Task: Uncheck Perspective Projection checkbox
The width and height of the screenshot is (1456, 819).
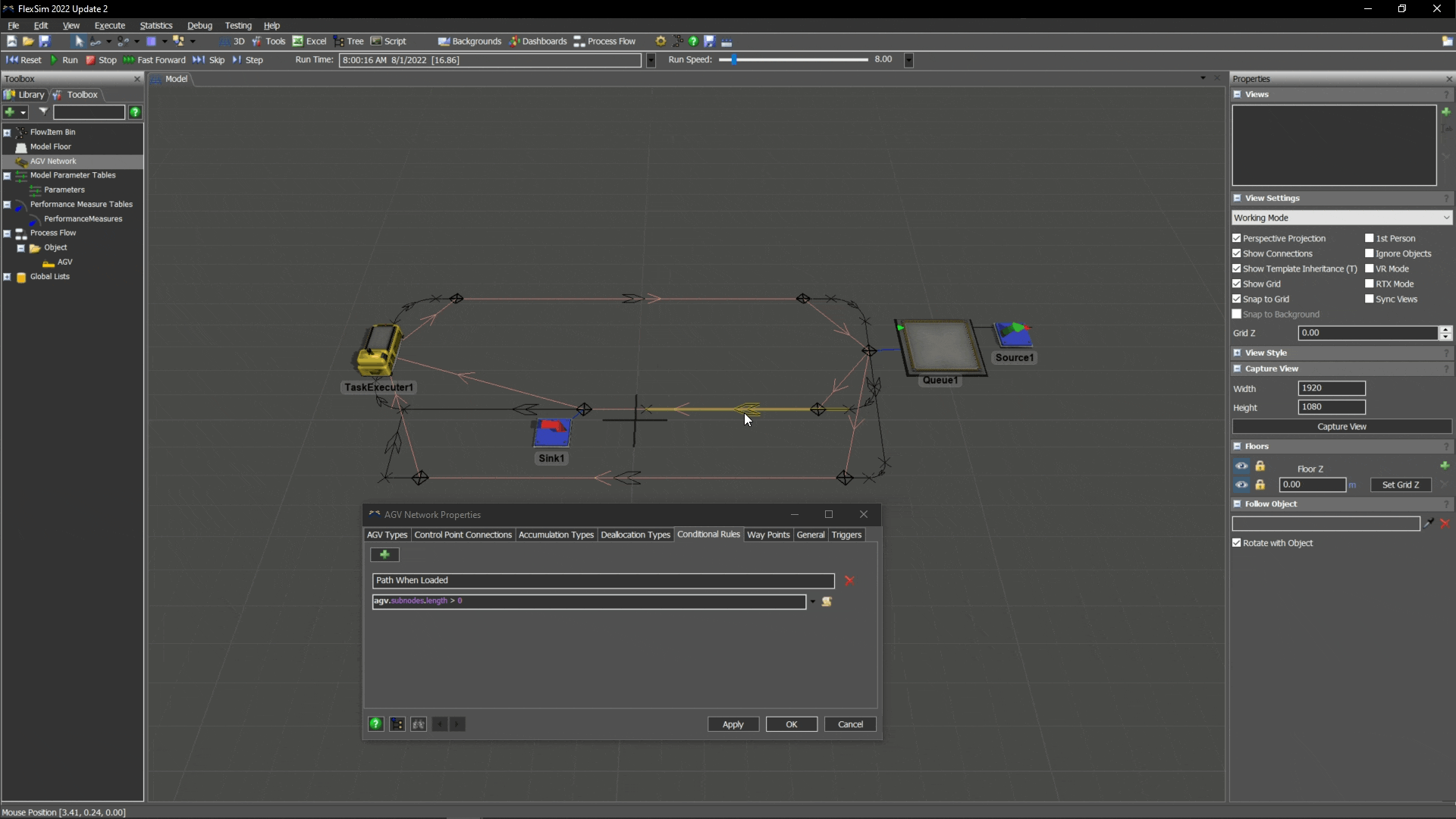Action: [x=1237, y=238]
